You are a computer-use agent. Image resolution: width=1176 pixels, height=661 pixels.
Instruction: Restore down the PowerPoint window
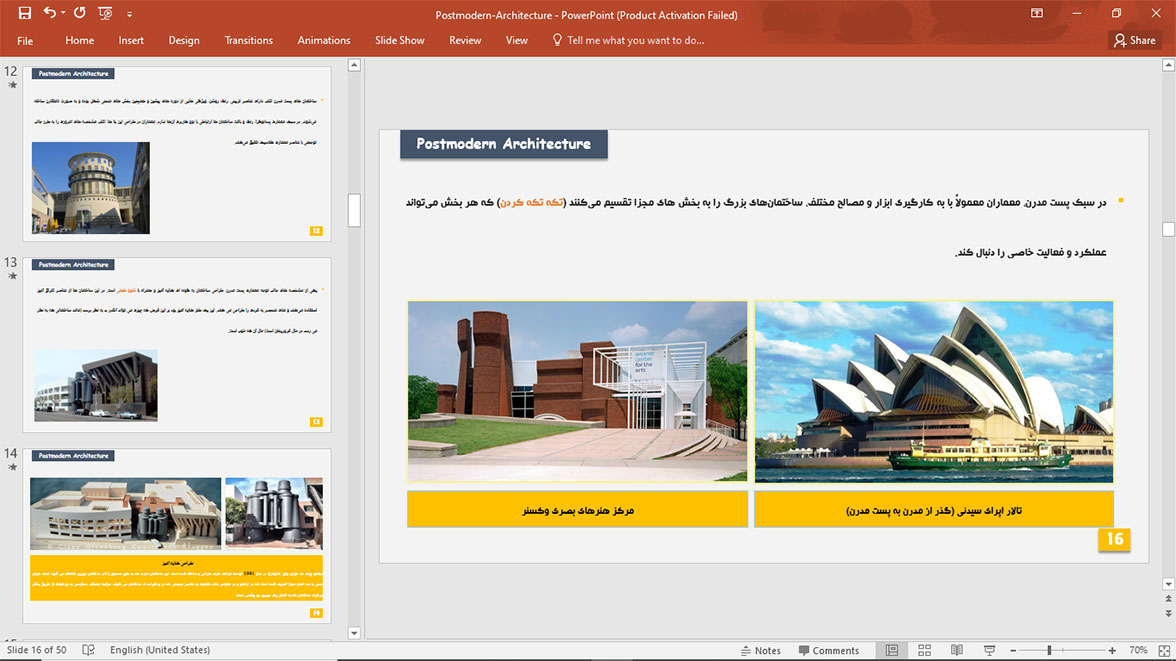pos(1117,13)
